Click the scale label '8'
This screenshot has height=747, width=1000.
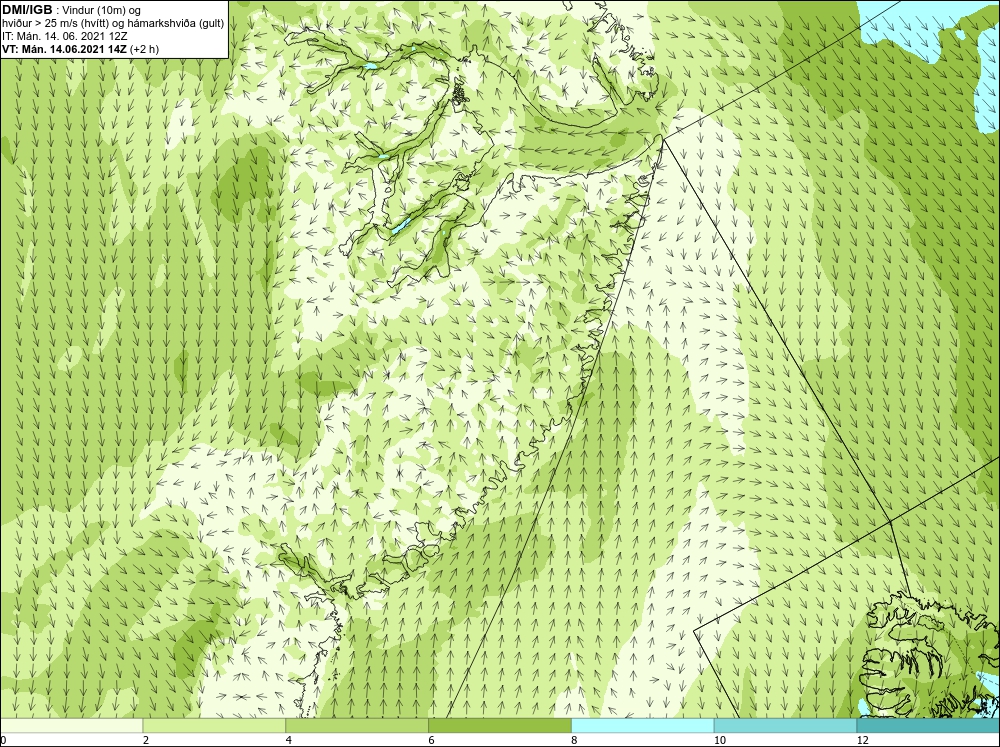coord(575,740)
